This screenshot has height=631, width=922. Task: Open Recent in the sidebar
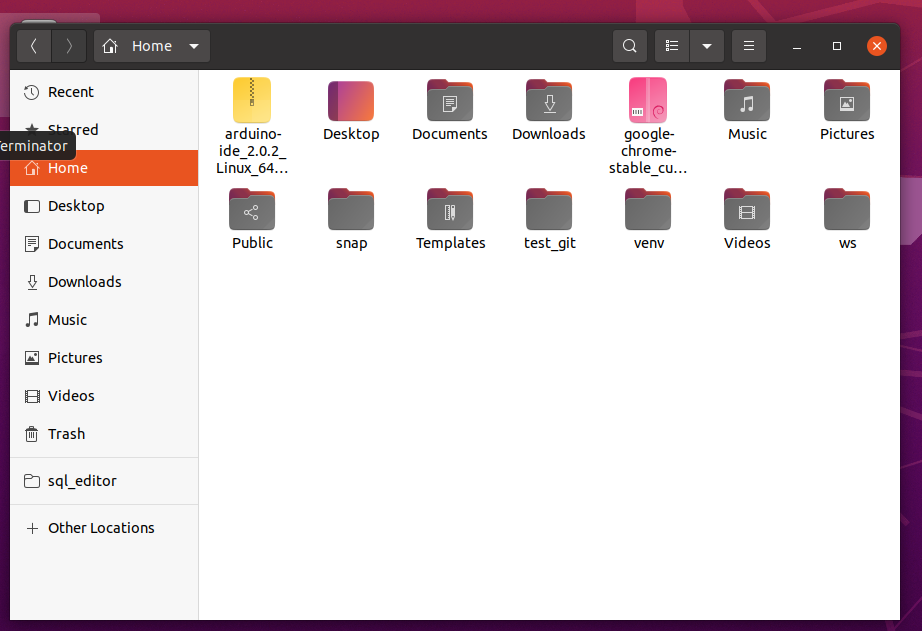104,92
